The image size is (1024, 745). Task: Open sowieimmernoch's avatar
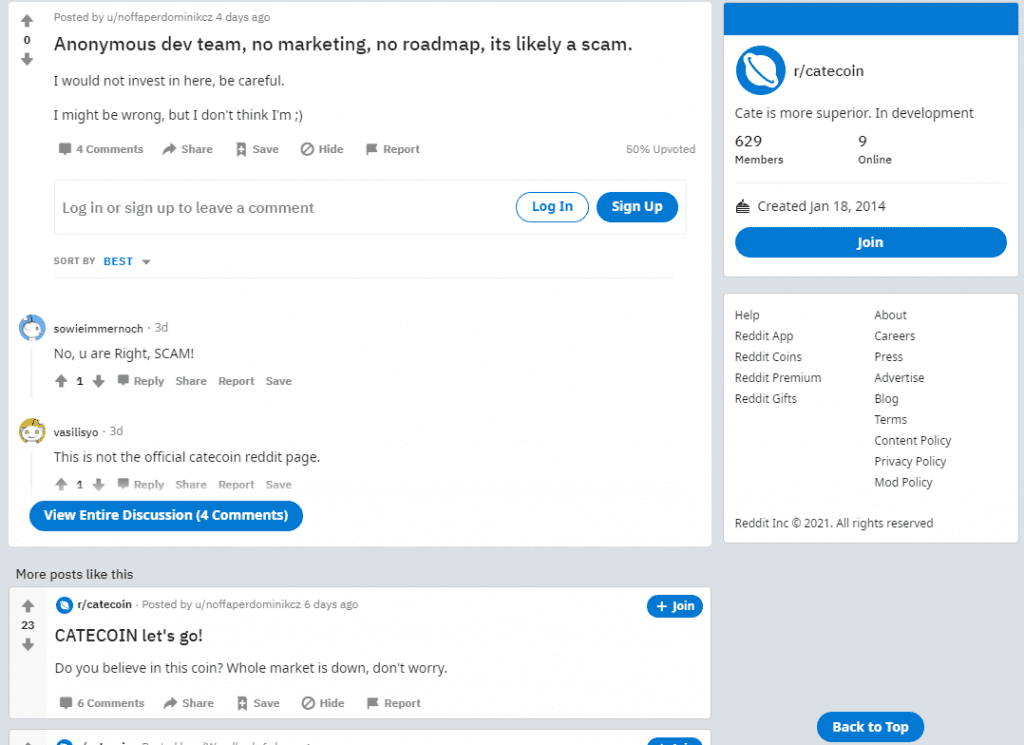click(x=32, y=328)
